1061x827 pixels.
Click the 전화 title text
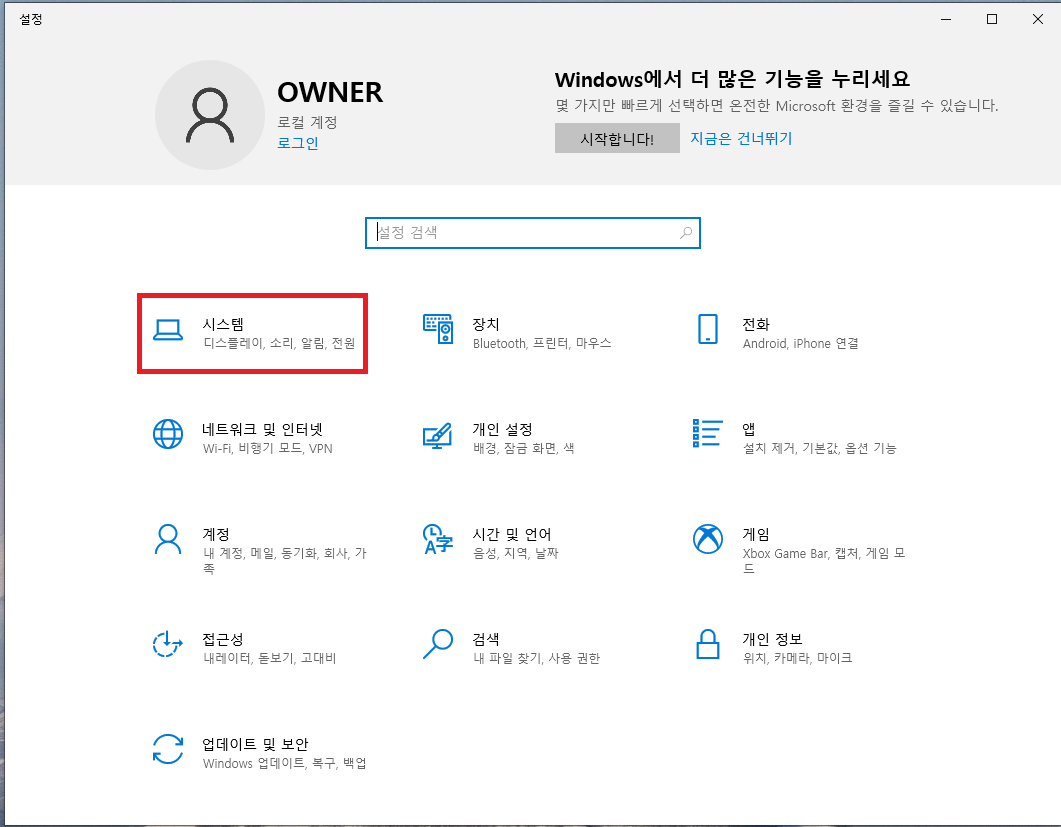tap(756, 324)
